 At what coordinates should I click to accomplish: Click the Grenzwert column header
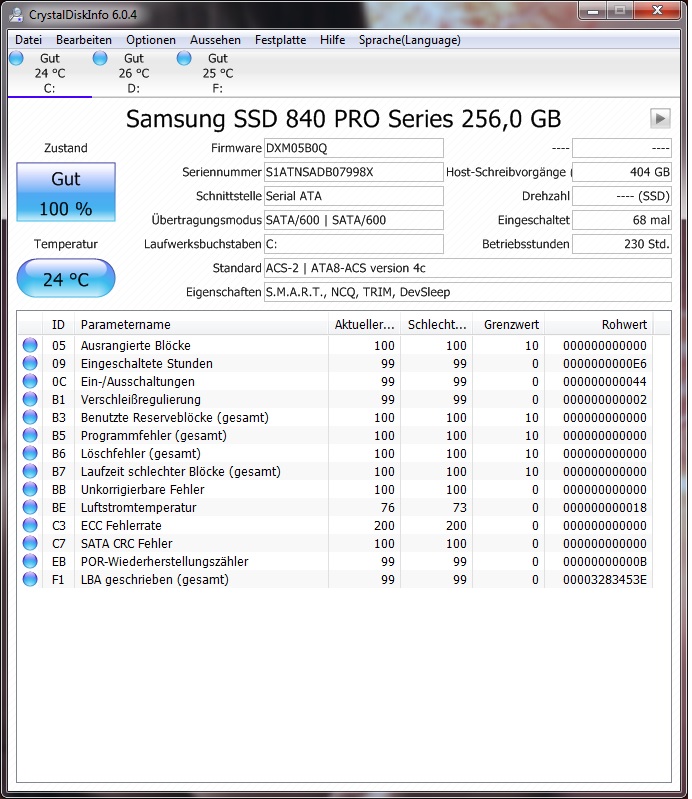(x=509, y=325)
